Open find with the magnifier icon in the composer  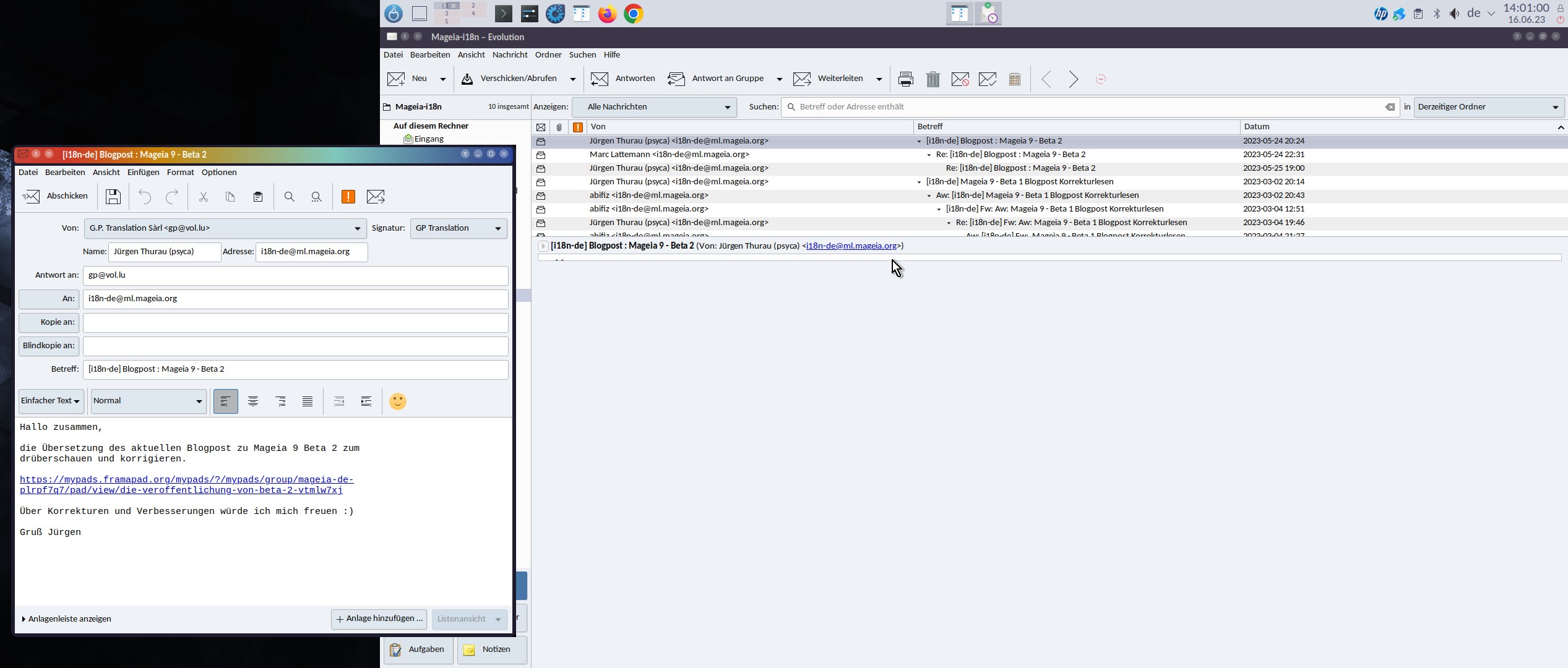[289, 197]
